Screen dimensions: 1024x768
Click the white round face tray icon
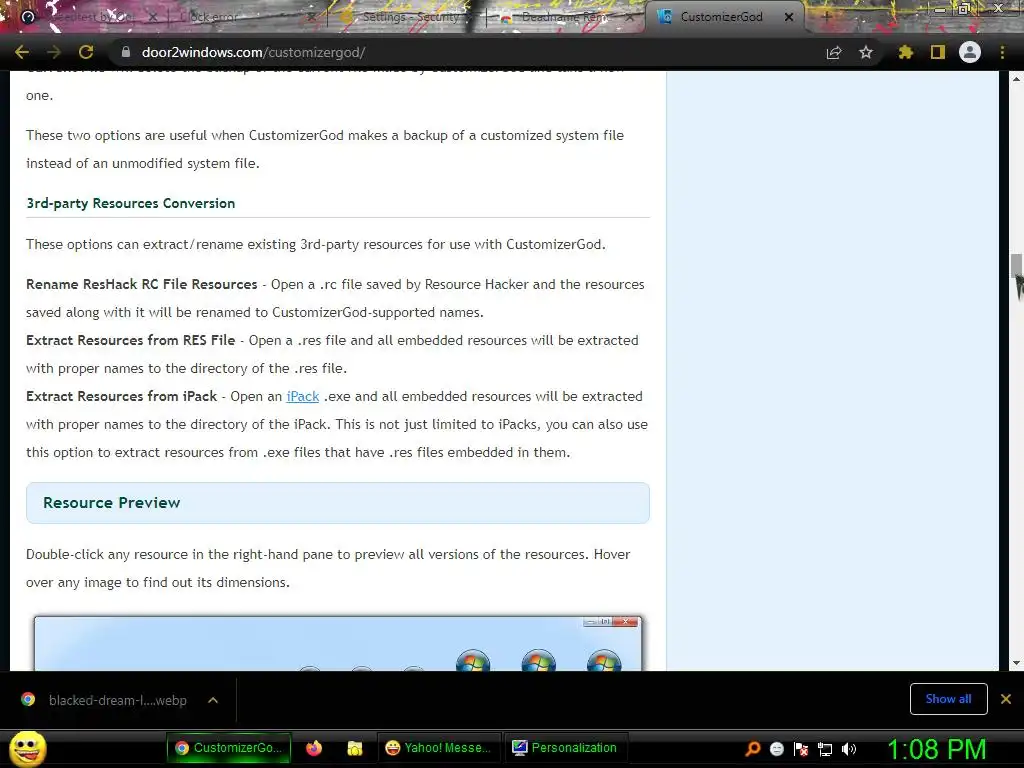tap(776, 748)
